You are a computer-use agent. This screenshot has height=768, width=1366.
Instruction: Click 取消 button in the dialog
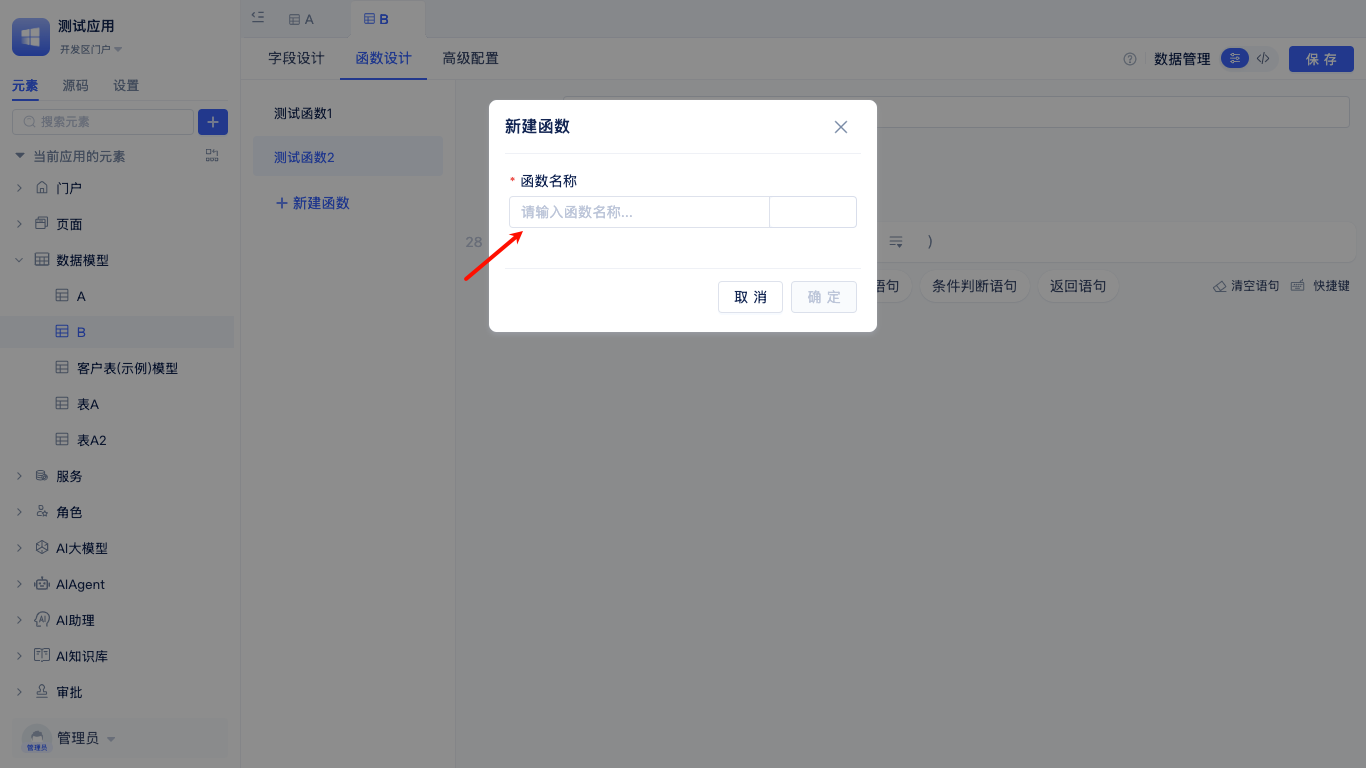pyautogui.click(x=750, y=297)
